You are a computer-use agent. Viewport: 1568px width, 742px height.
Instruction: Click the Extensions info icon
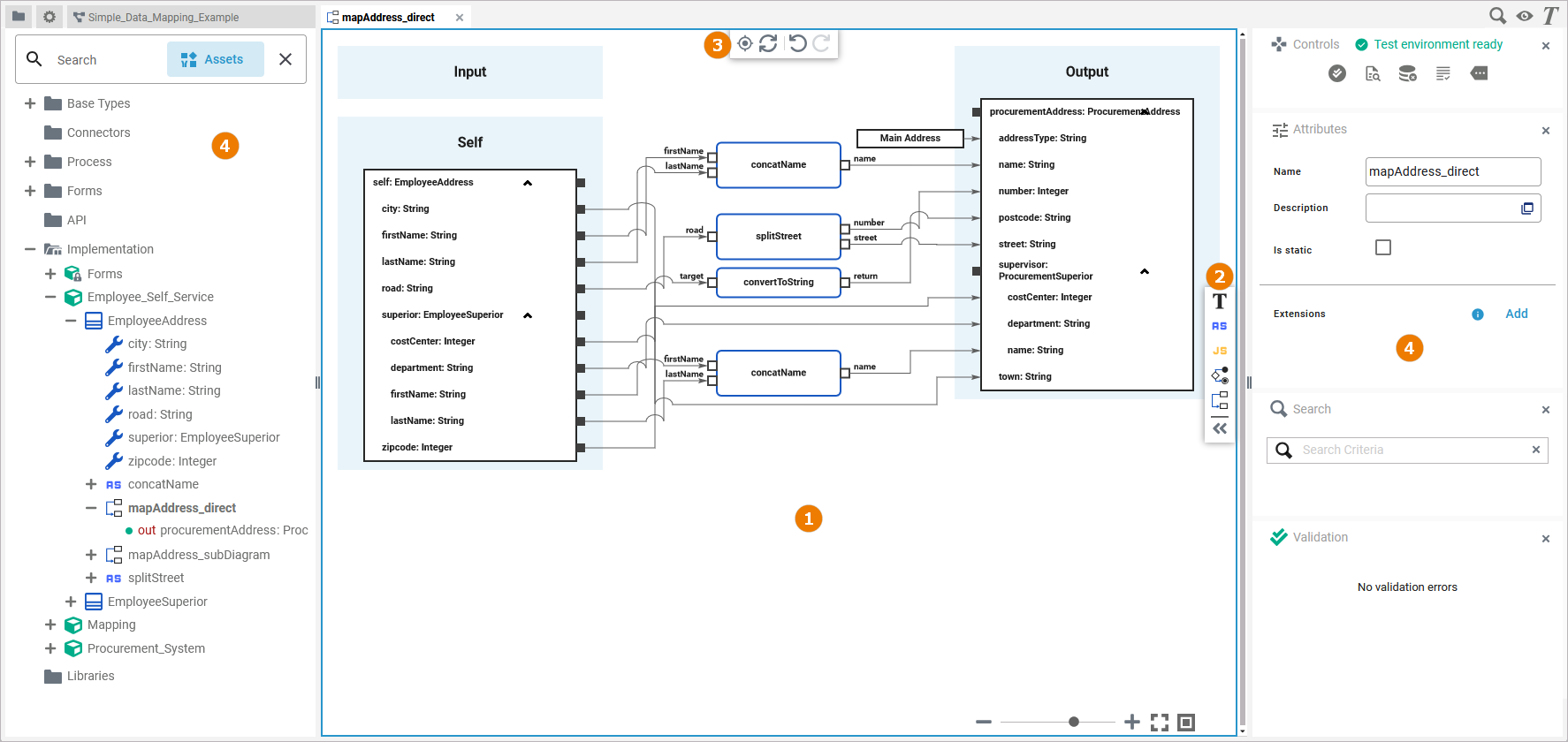point(1478,314)
